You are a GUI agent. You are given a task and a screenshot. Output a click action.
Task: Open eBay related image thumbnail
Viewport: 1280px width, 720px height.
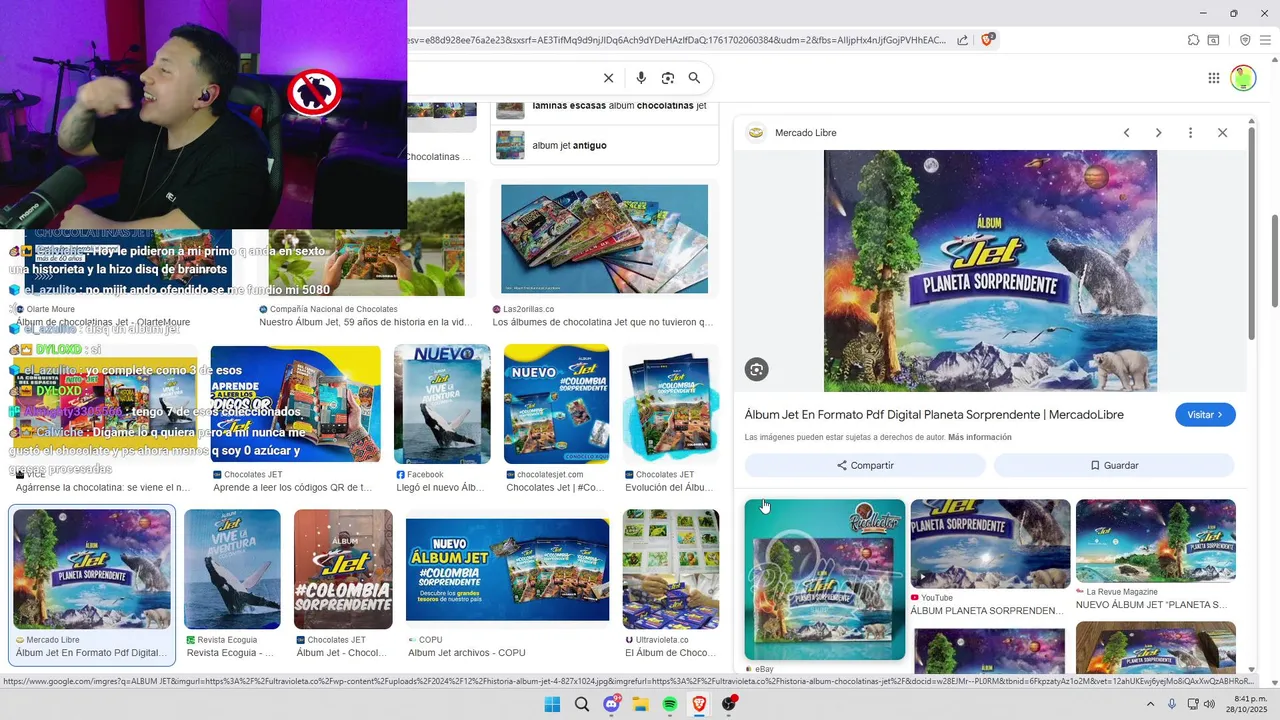(825, 580)
